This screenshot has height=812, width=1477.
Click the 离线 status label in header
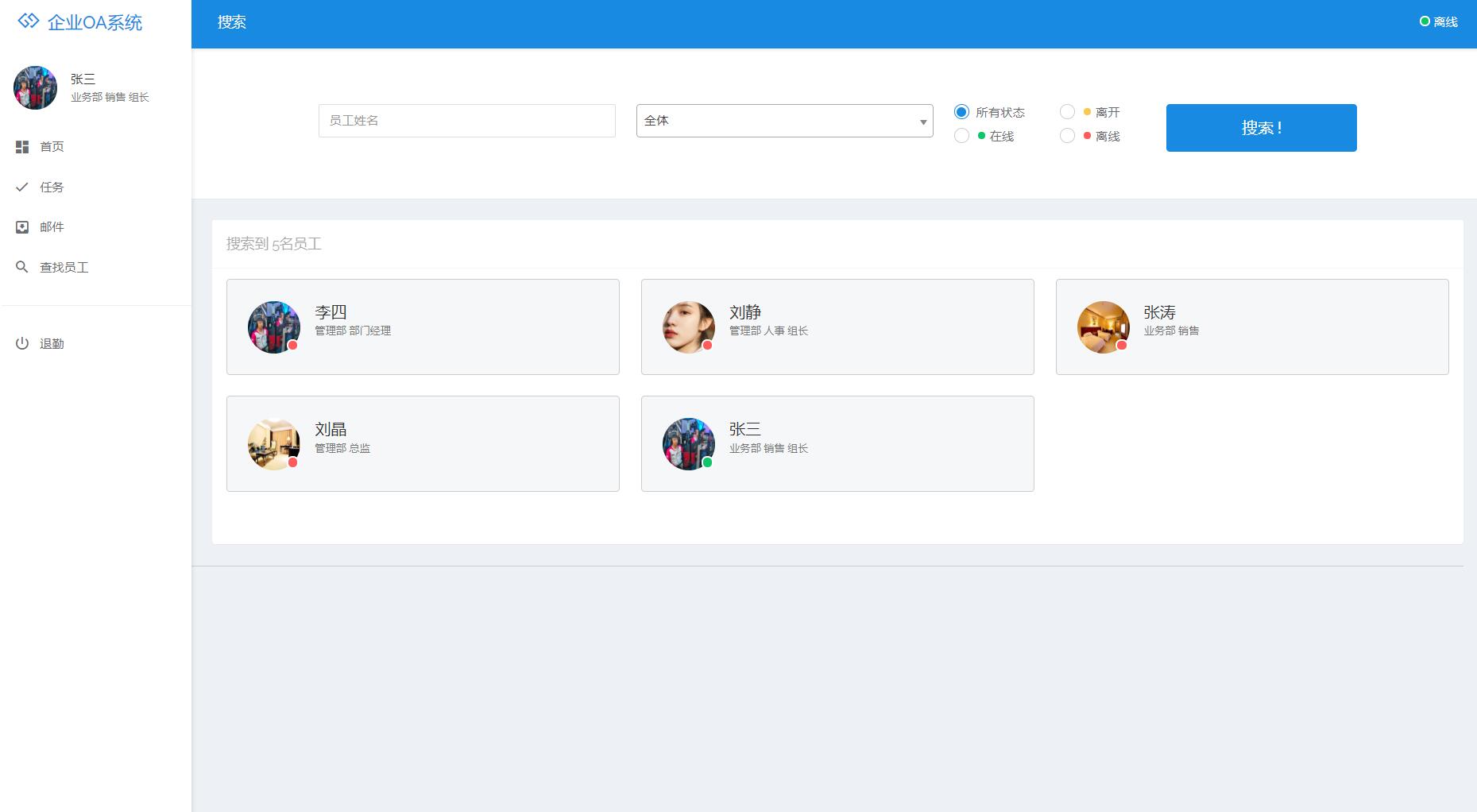(1446, 22)
